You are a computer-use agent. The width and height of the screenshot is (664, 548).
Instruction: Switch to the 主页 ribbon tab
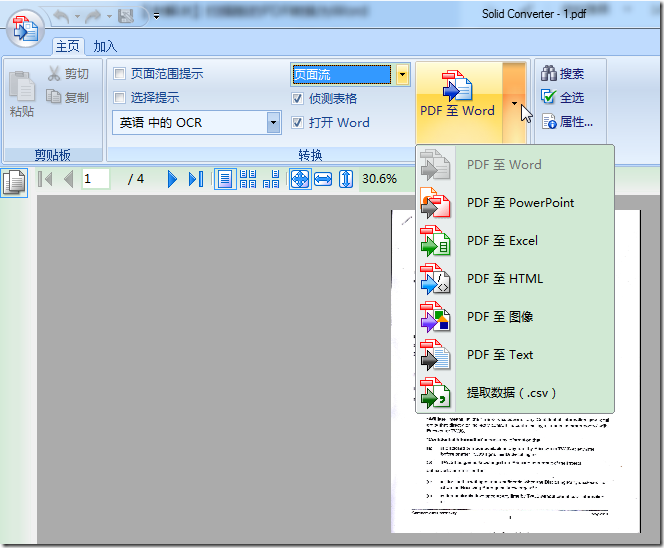pyautogui.click(x=68, y=46)
